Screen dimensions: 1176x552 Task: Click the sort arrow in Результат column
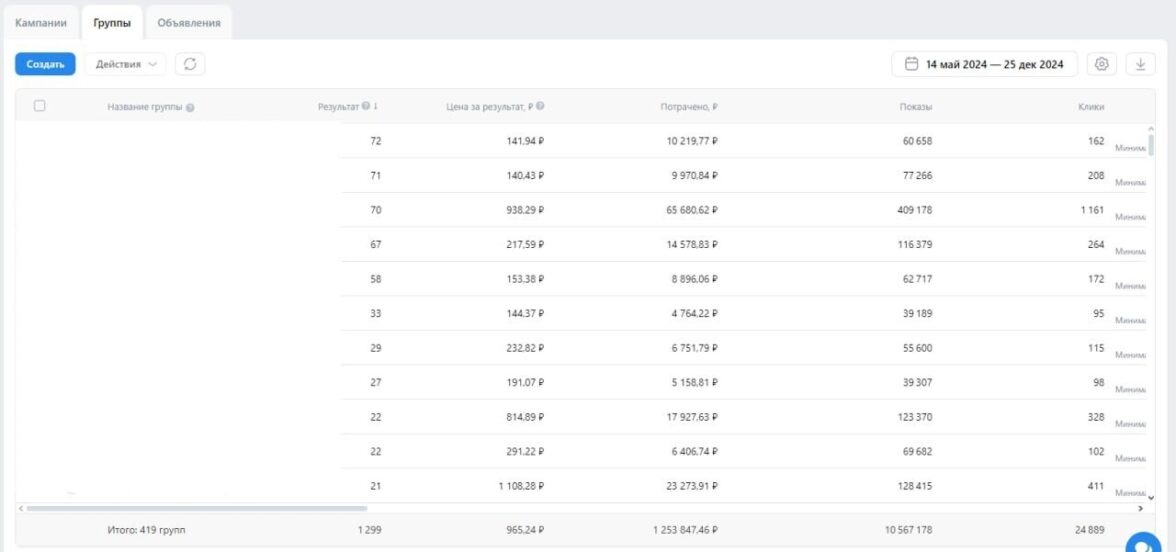pyautogui.click(x=376, y=107)
